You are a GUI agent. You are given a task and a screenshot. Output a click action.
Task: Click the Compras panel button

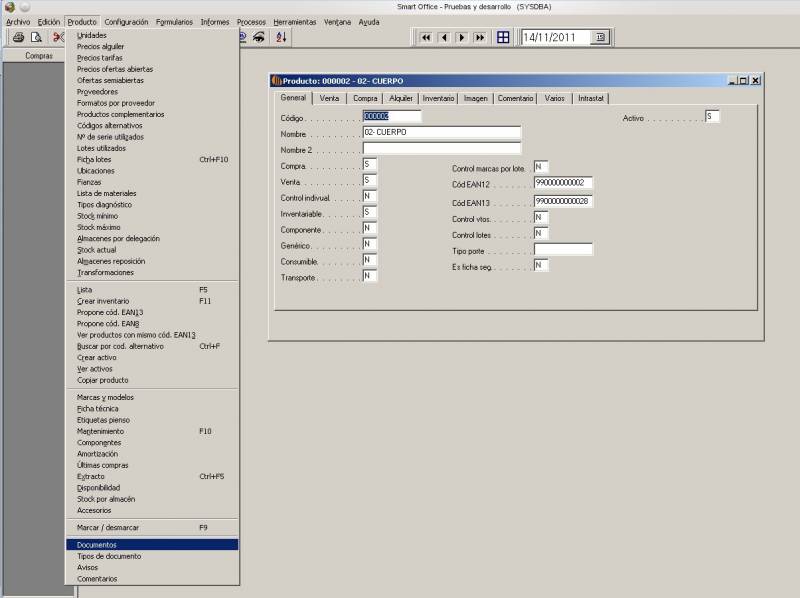coord(39,56)
